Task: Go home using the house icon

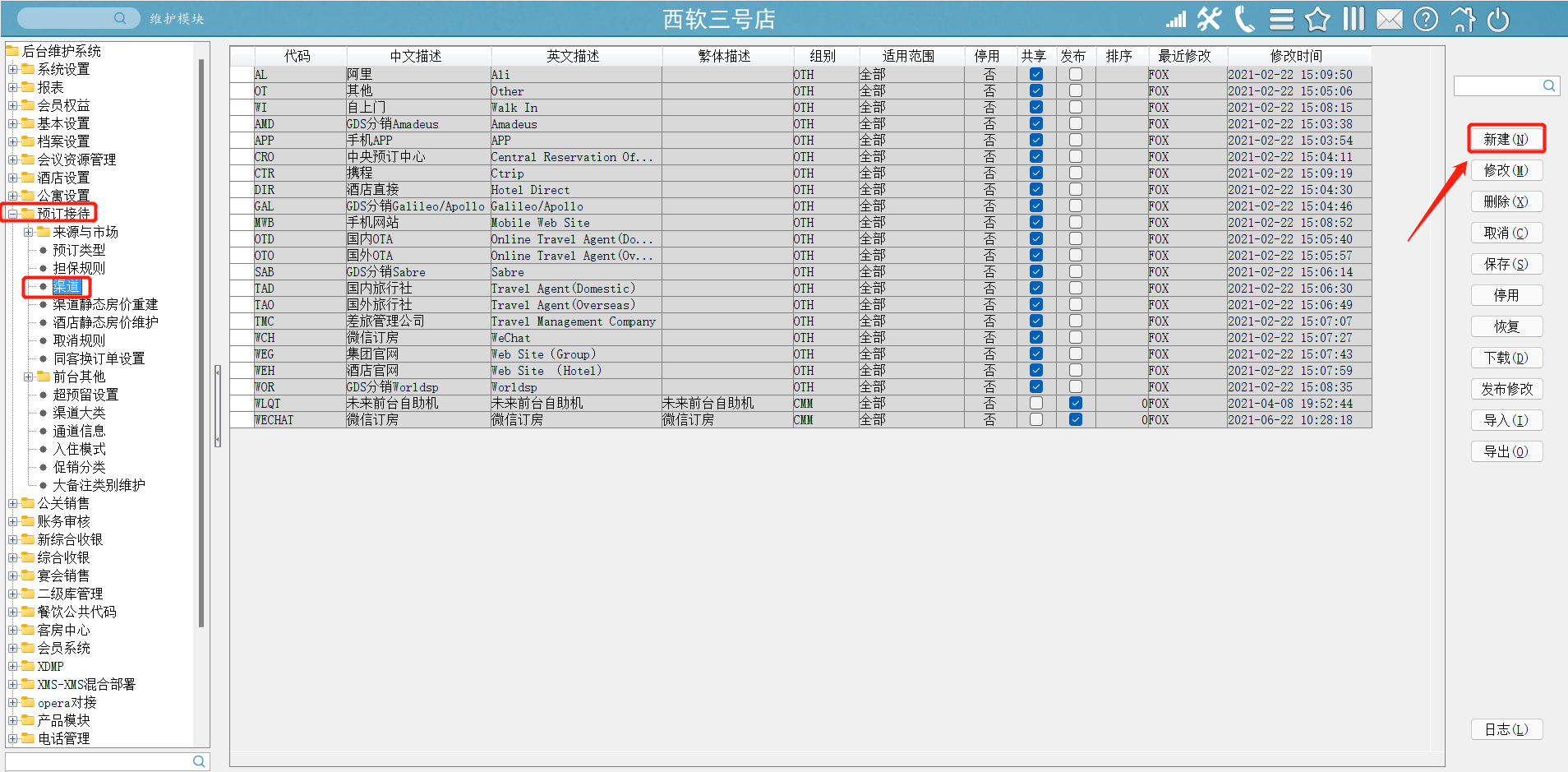Action: click(1463, 19)
